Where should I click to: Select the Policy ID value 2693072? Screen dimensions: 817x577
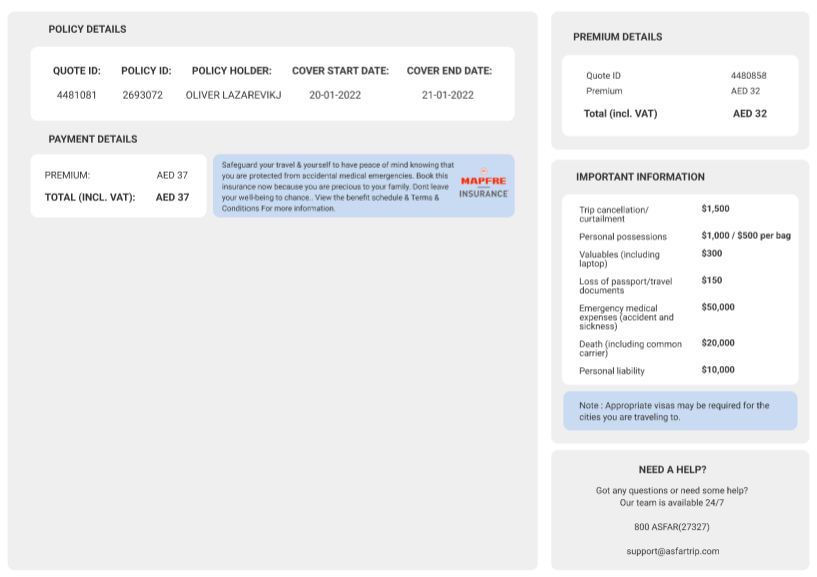[143, 96]
